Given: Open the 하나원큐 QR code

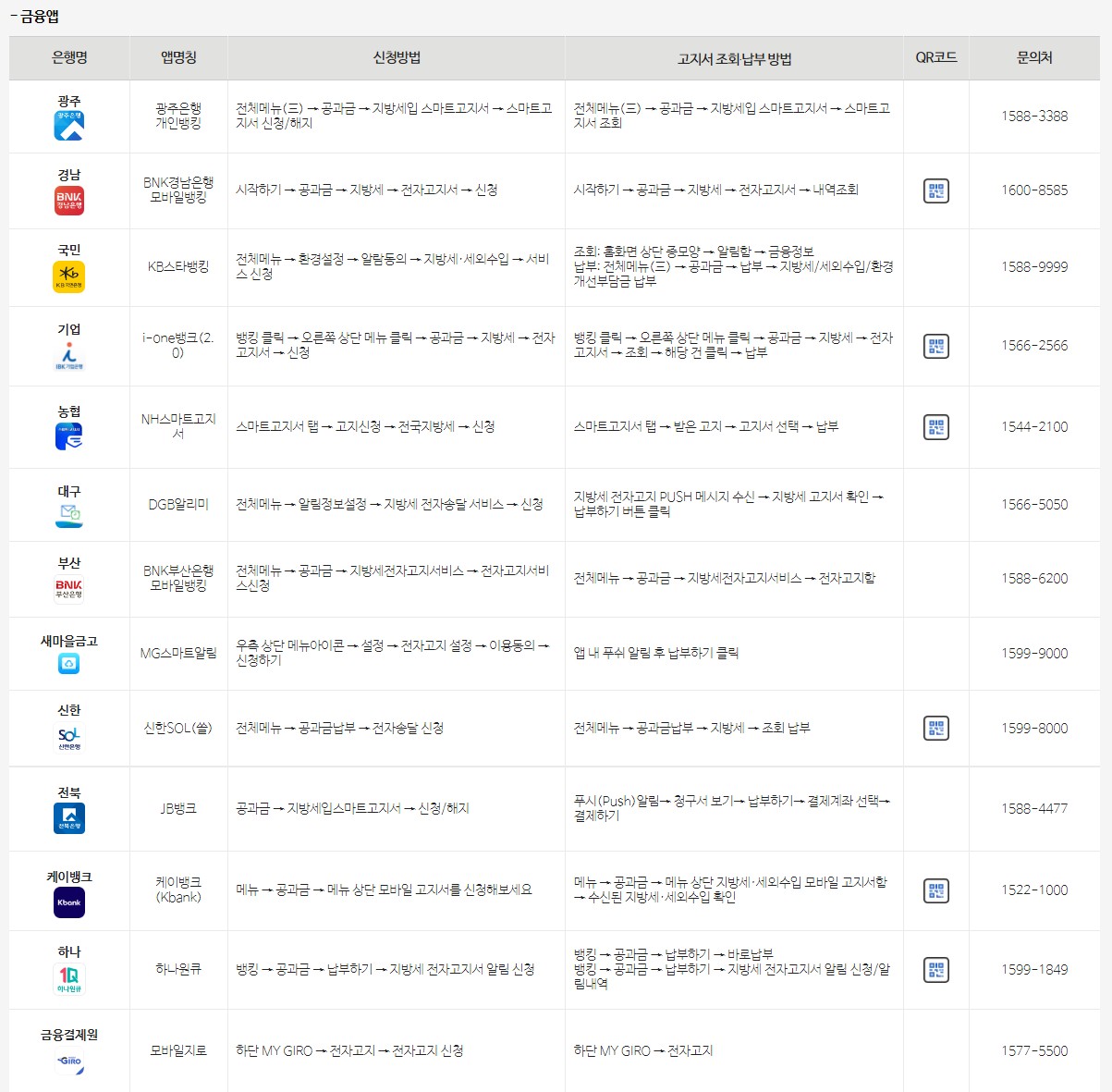Looking at the screenshot, I should [x=935, y=970].
